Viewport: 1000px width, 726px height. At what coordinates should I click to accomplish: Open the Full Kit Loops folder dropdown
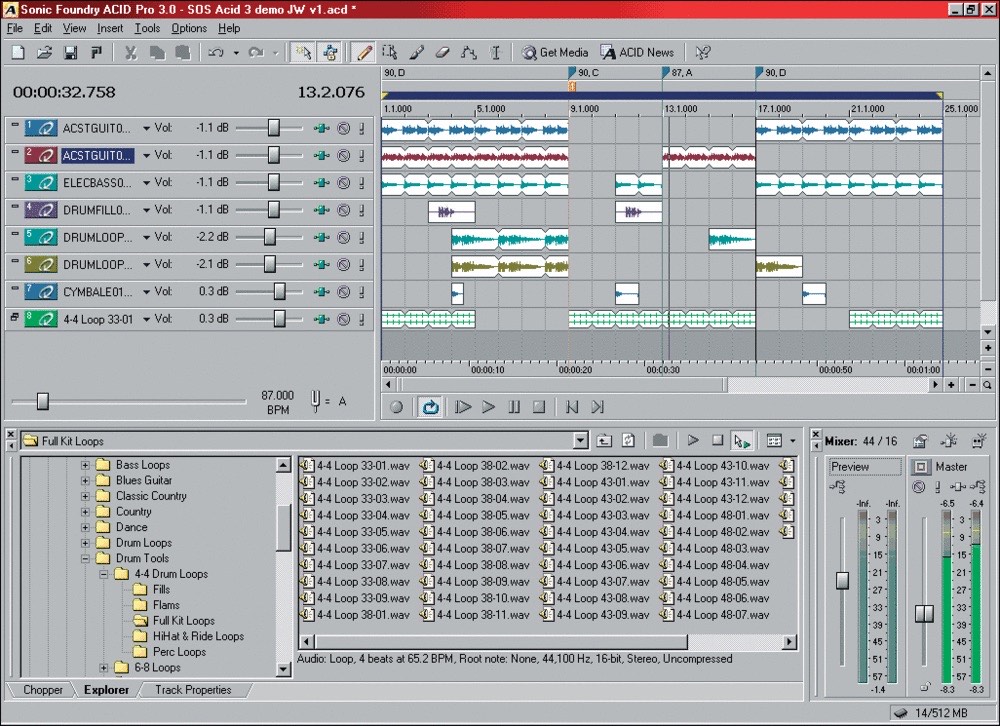[580, 440]
